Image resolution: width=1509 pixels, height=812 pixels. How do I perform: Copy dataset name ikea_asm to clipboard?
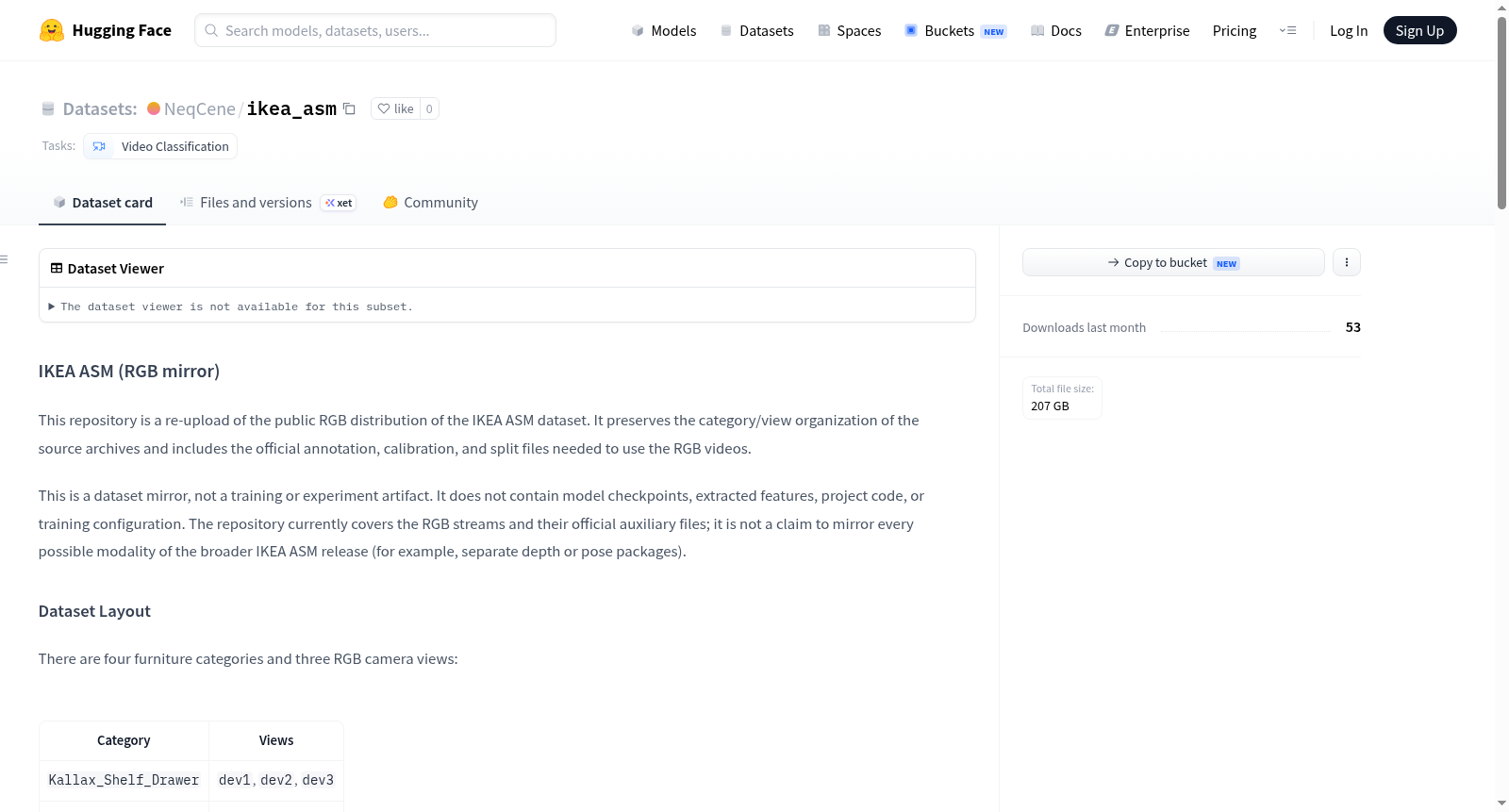(x=349, y=108)
